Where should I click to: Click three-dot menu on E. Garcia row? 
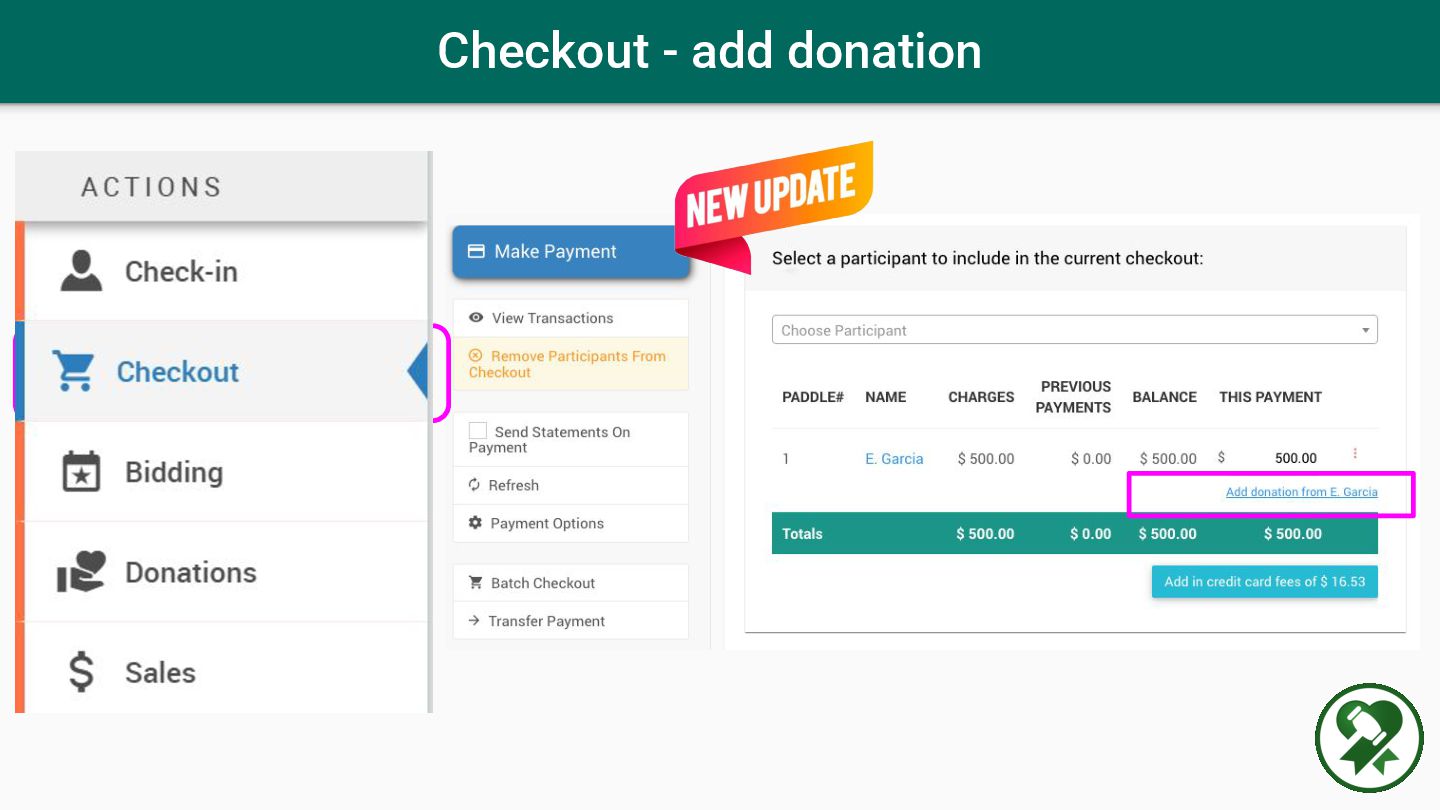click(x=1355, y=454)
